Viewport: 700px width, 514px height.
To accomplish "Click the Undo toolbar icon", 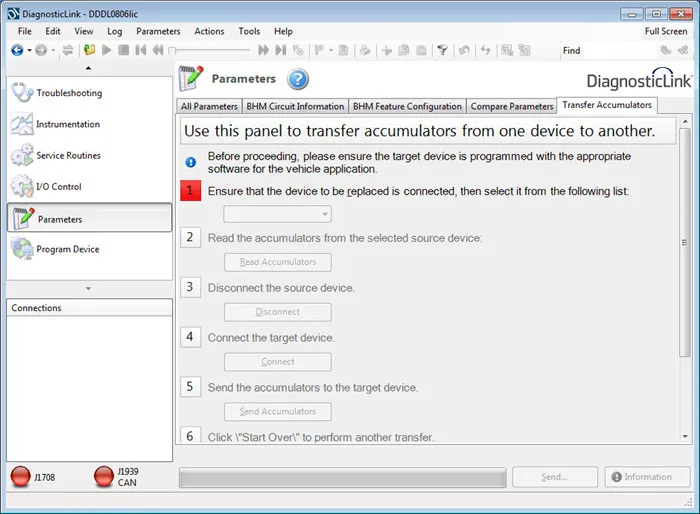I will point(464,50).
